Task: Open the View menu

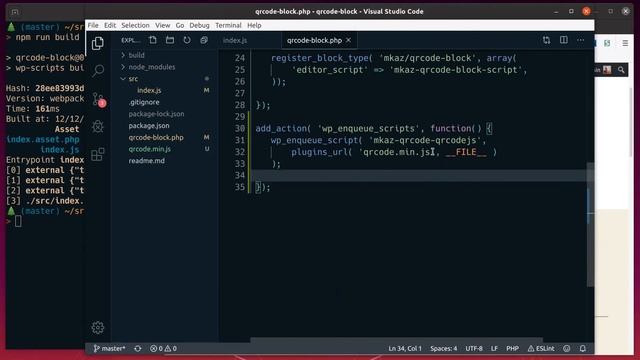Action: click(162, 25)
